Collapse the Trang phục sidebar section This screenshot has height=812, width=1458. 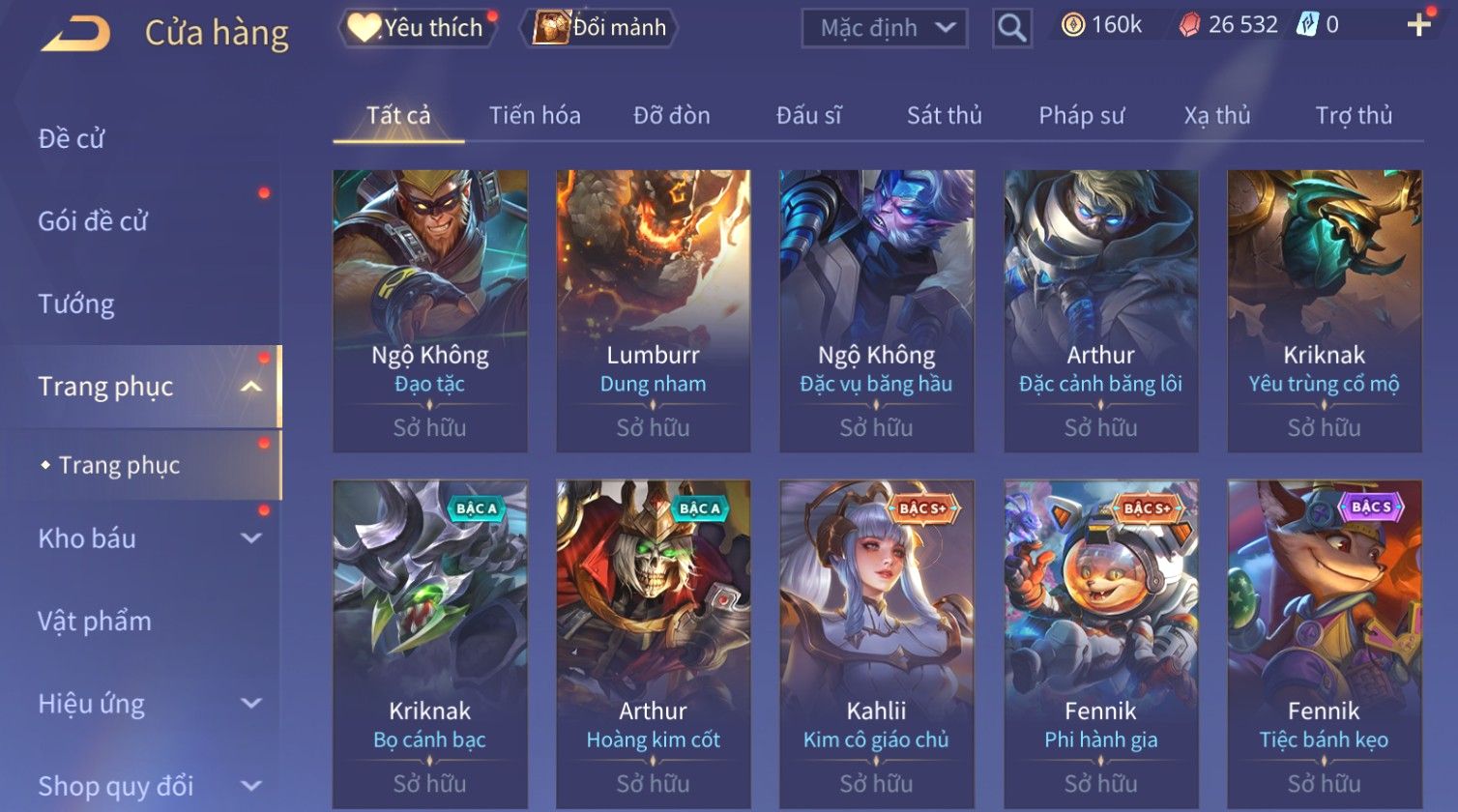click(250, 387)
